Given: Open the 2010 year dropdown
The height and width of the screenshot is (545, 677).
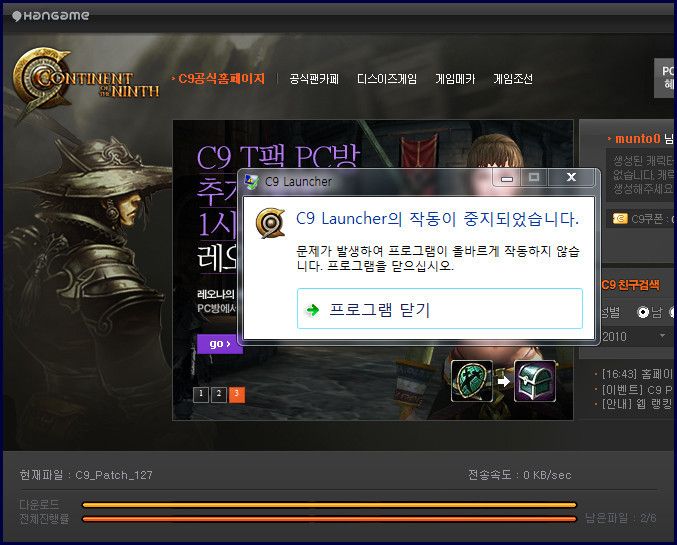Looking at the screenshot, I should click(x=635, y=336).
